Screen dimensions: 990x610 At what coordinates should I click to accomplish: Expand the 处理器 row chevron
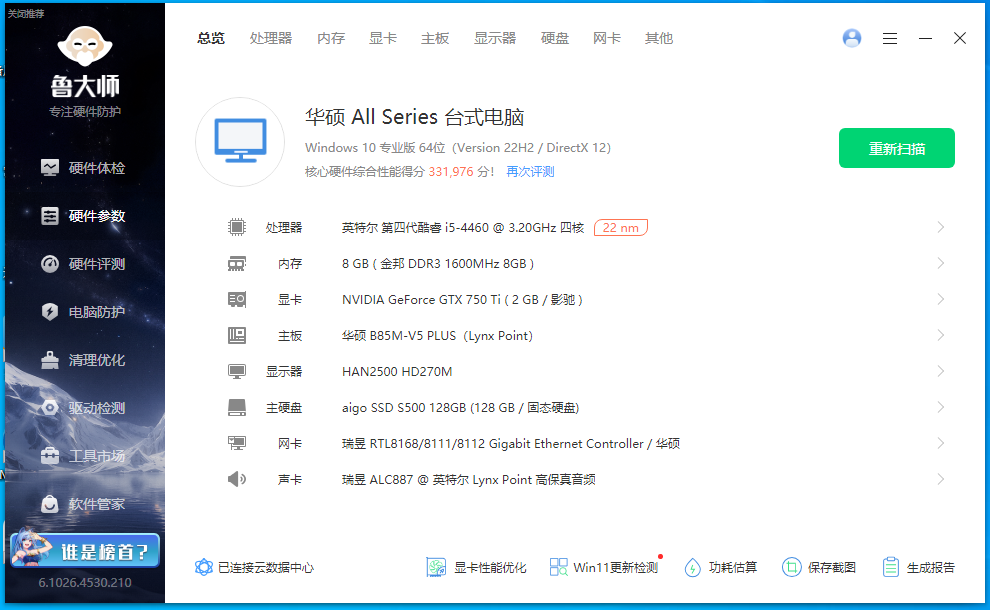(x=940, y=227)
